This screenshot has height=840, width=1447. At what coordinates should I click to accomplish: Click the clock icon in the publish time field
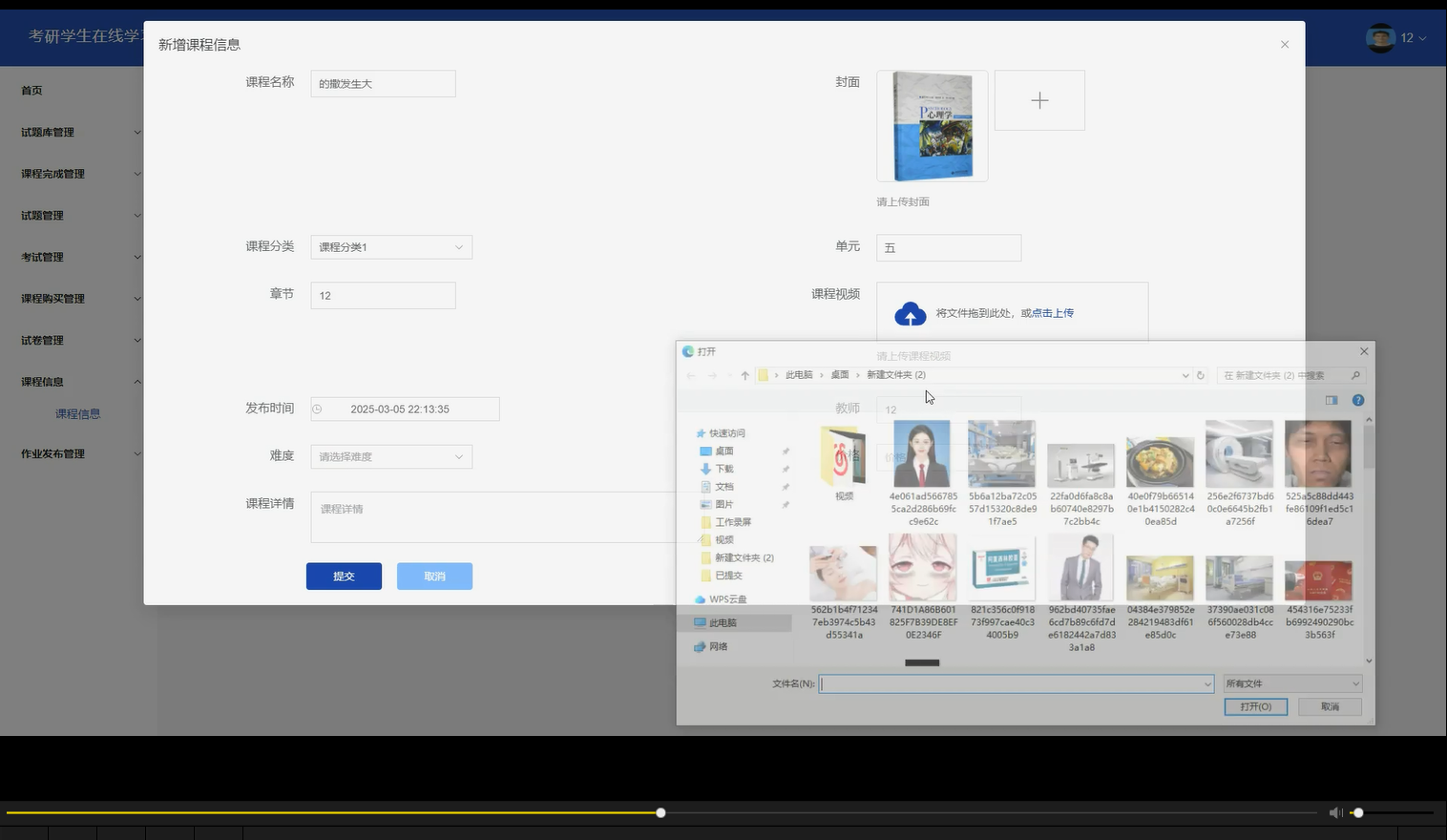pyautogui.click(x=318, y=409)
